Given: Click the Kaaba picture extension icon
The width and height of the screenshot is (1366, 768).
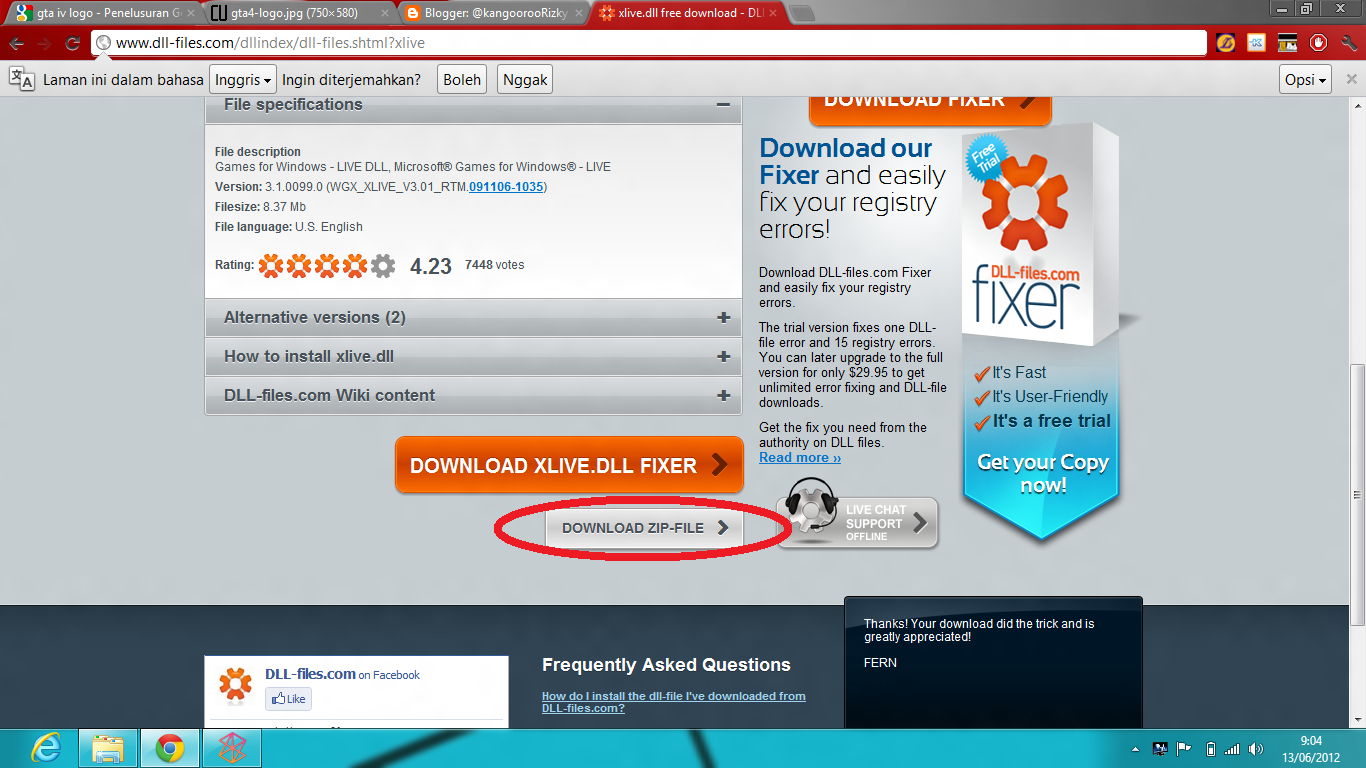Looking at the screenshot, I should coord(1287,43).
